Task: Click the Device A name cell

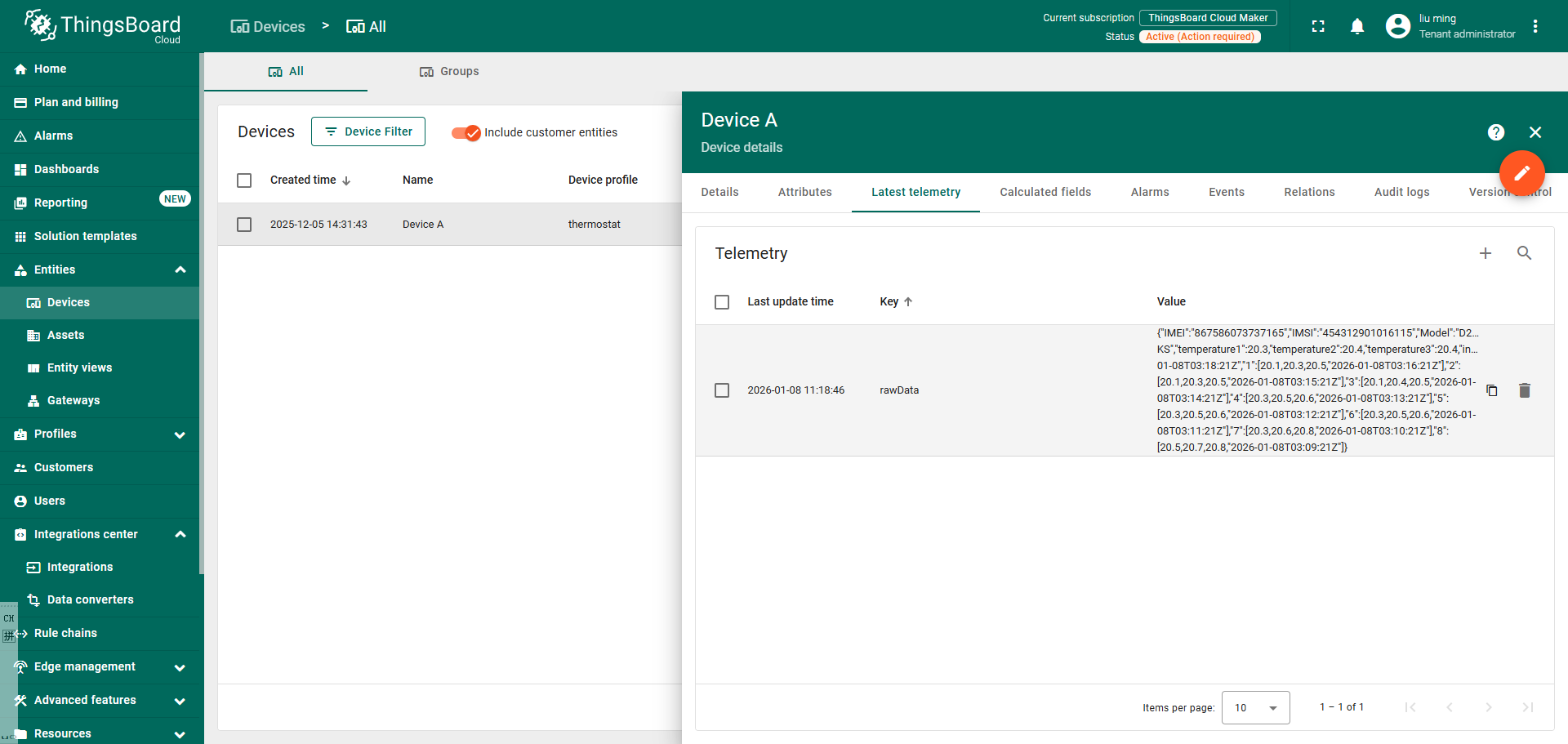Action: coord(423,225)
